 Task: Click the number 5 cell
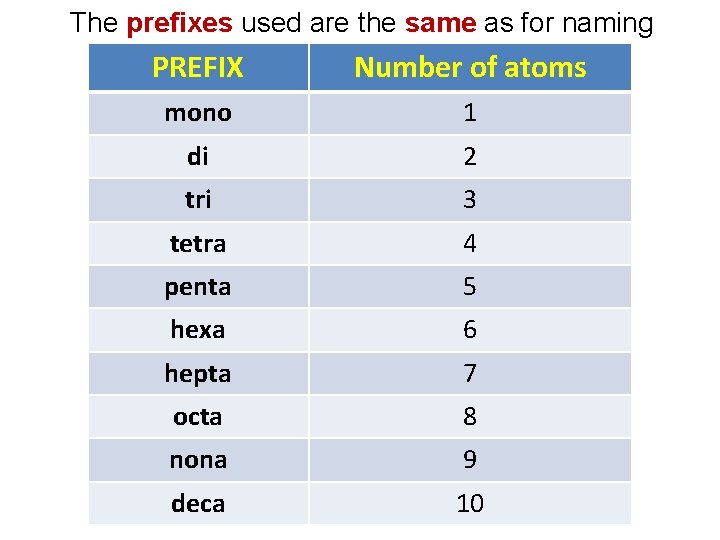coord(470,287)
